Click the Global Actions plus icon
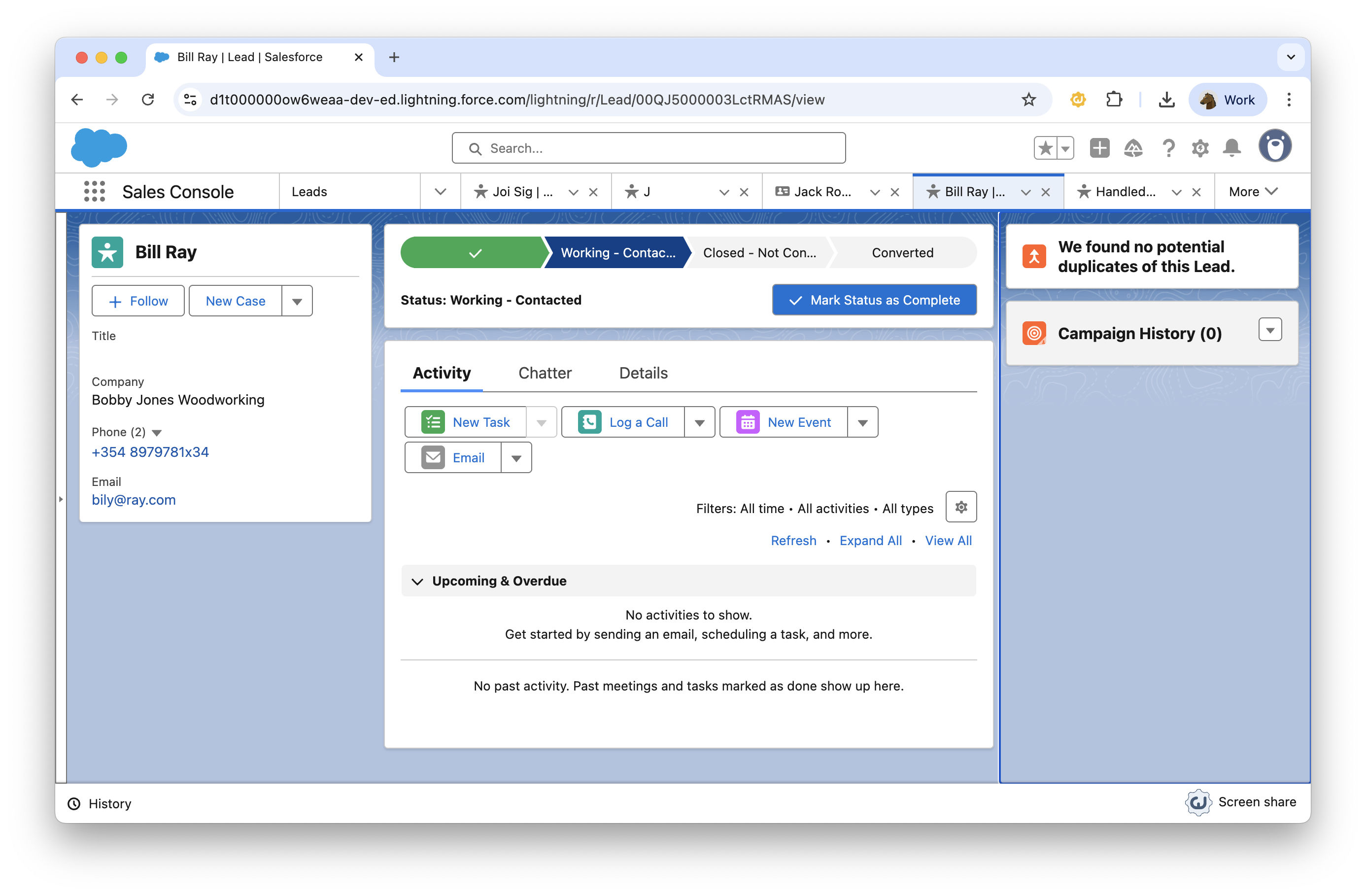Viewport: 1366px width, 896px height. coord(1099,148)
